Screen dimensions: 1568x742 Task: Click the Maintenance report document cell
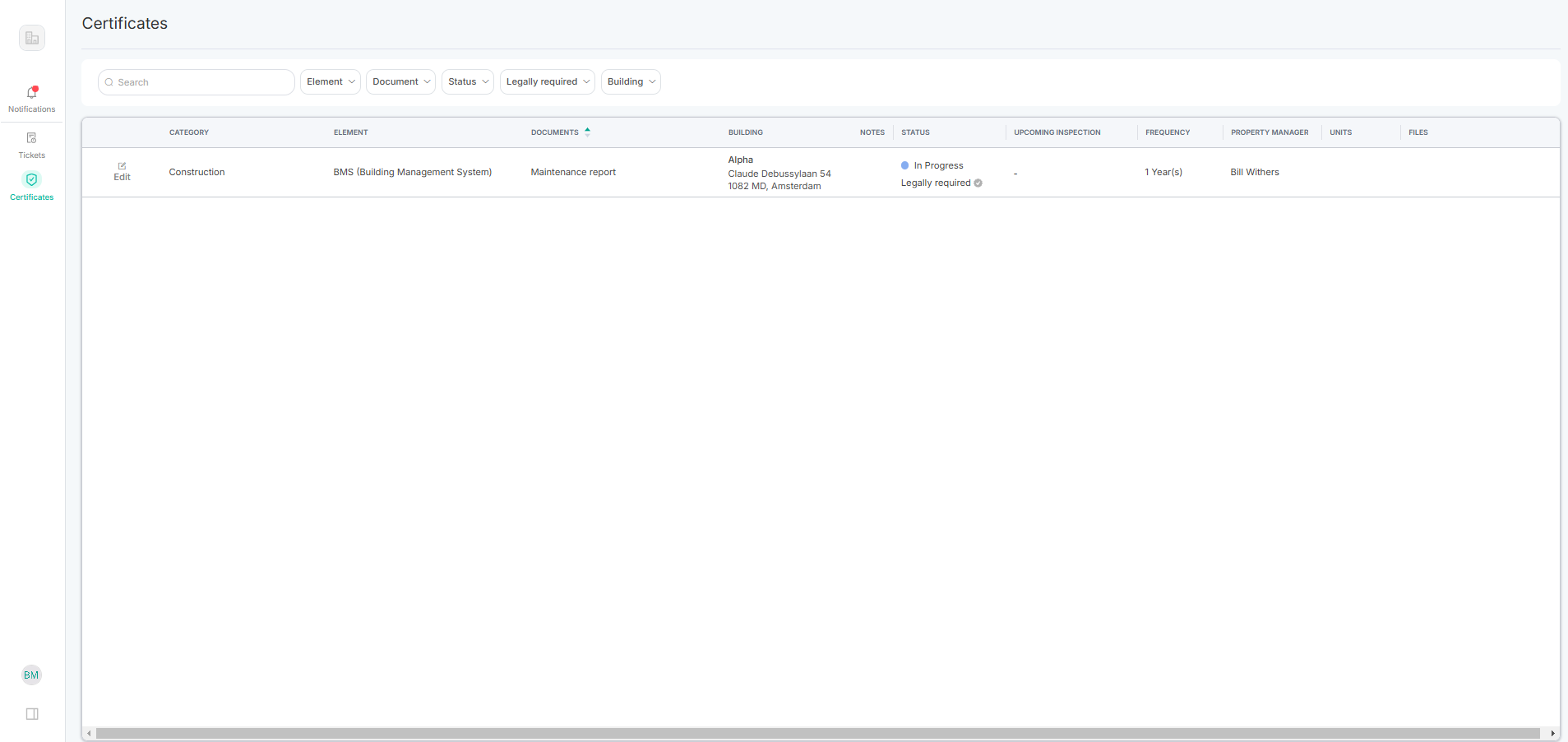(x=573, y=172)
